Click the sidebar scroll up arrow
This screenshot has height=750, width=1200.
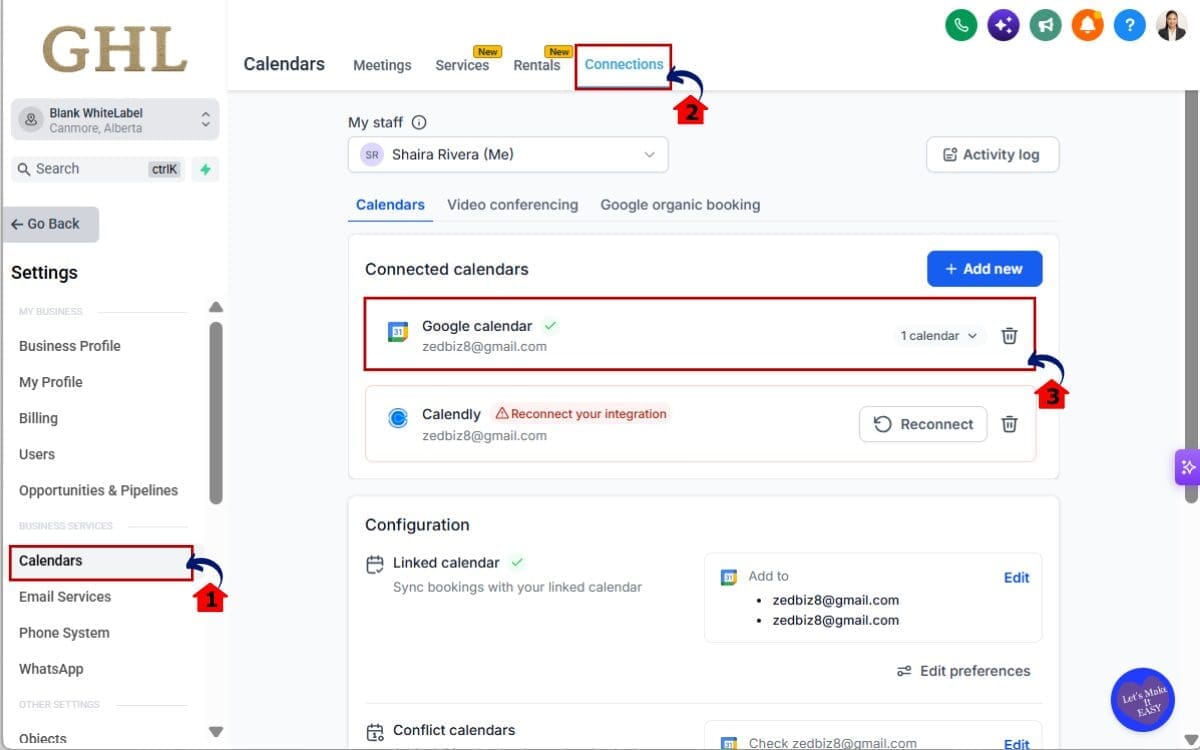[215, 307]
